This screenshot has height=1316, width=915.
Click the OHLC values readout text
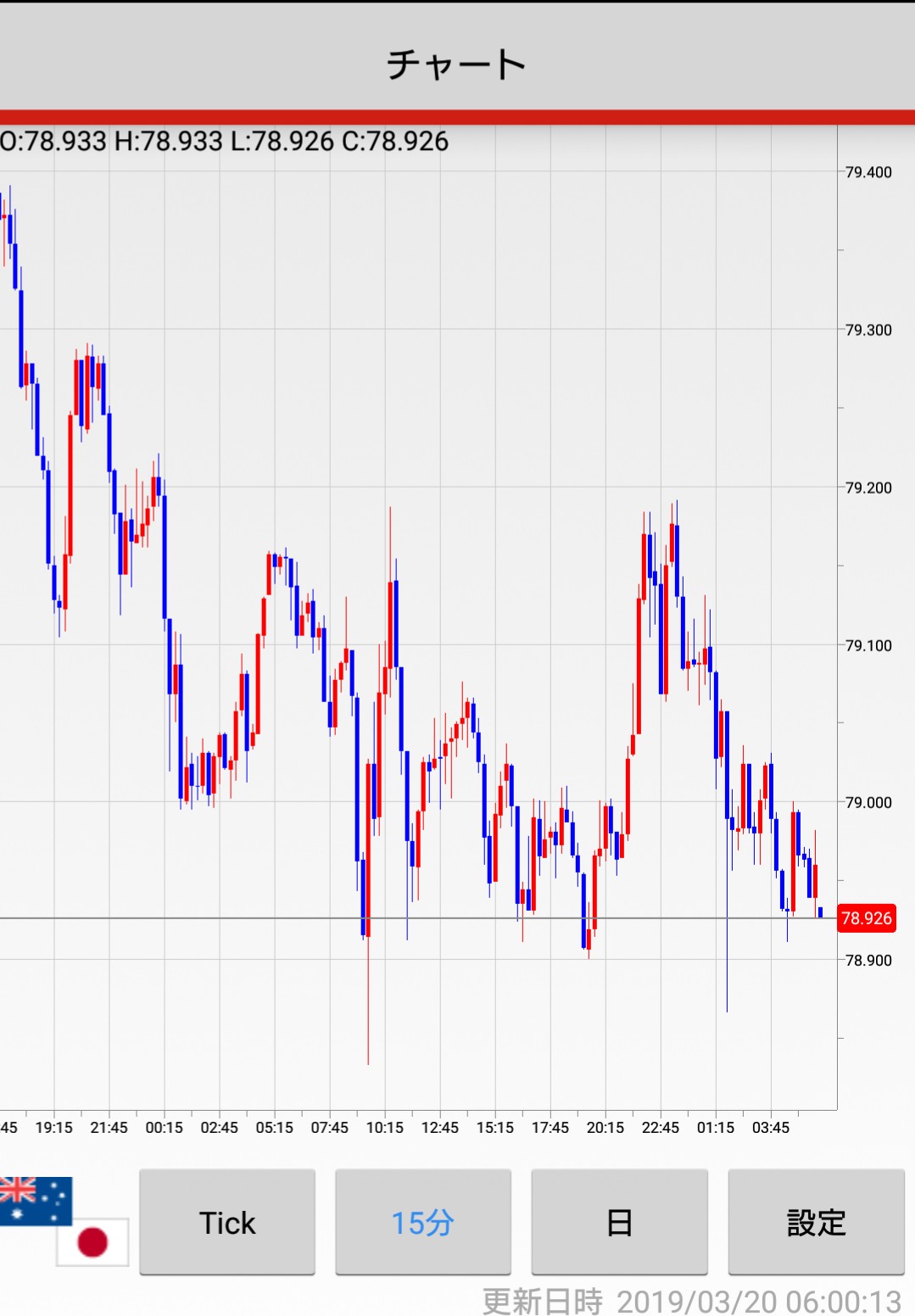[225, 141]
